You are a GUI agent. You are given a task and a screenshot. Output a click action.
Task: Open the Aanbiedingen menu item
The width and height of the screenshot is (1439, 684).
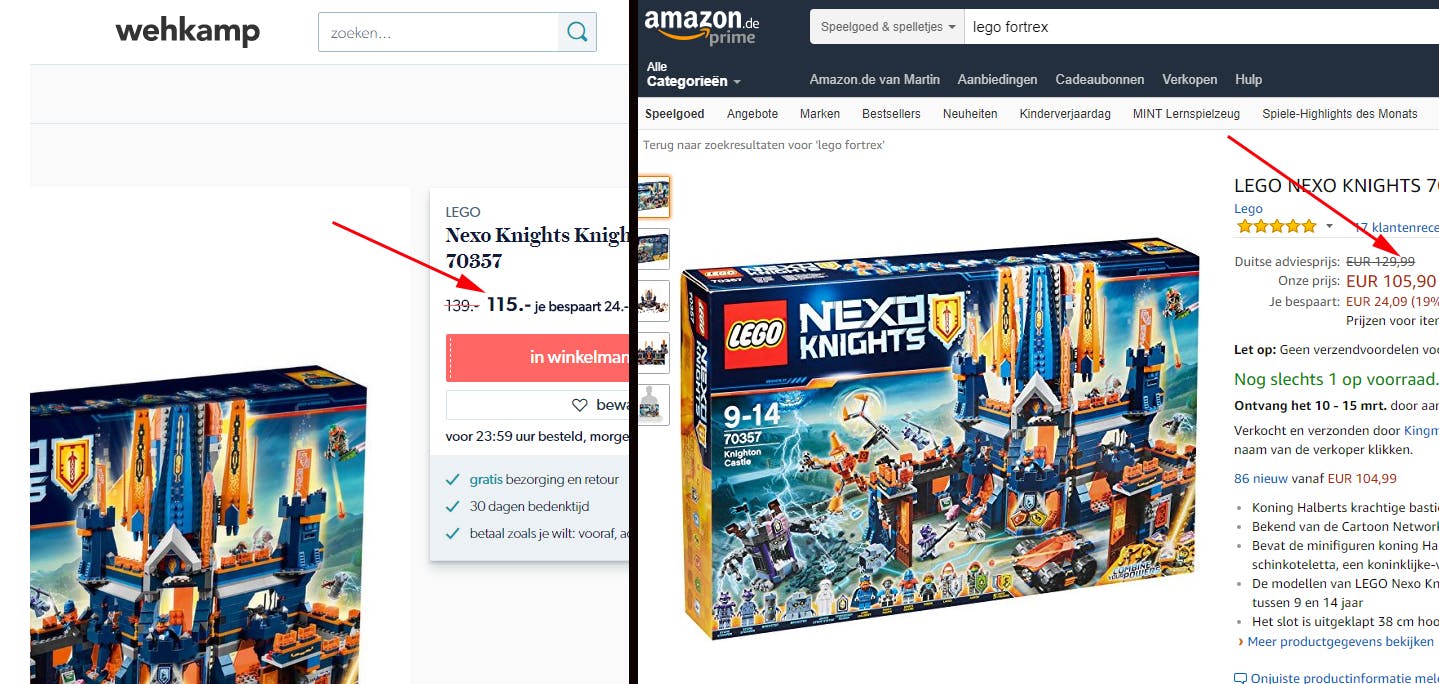coord(996,79)
